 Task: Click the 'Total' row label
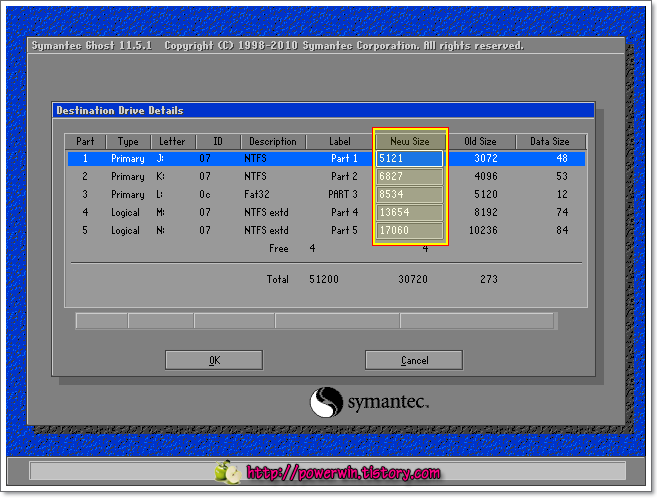277,279
